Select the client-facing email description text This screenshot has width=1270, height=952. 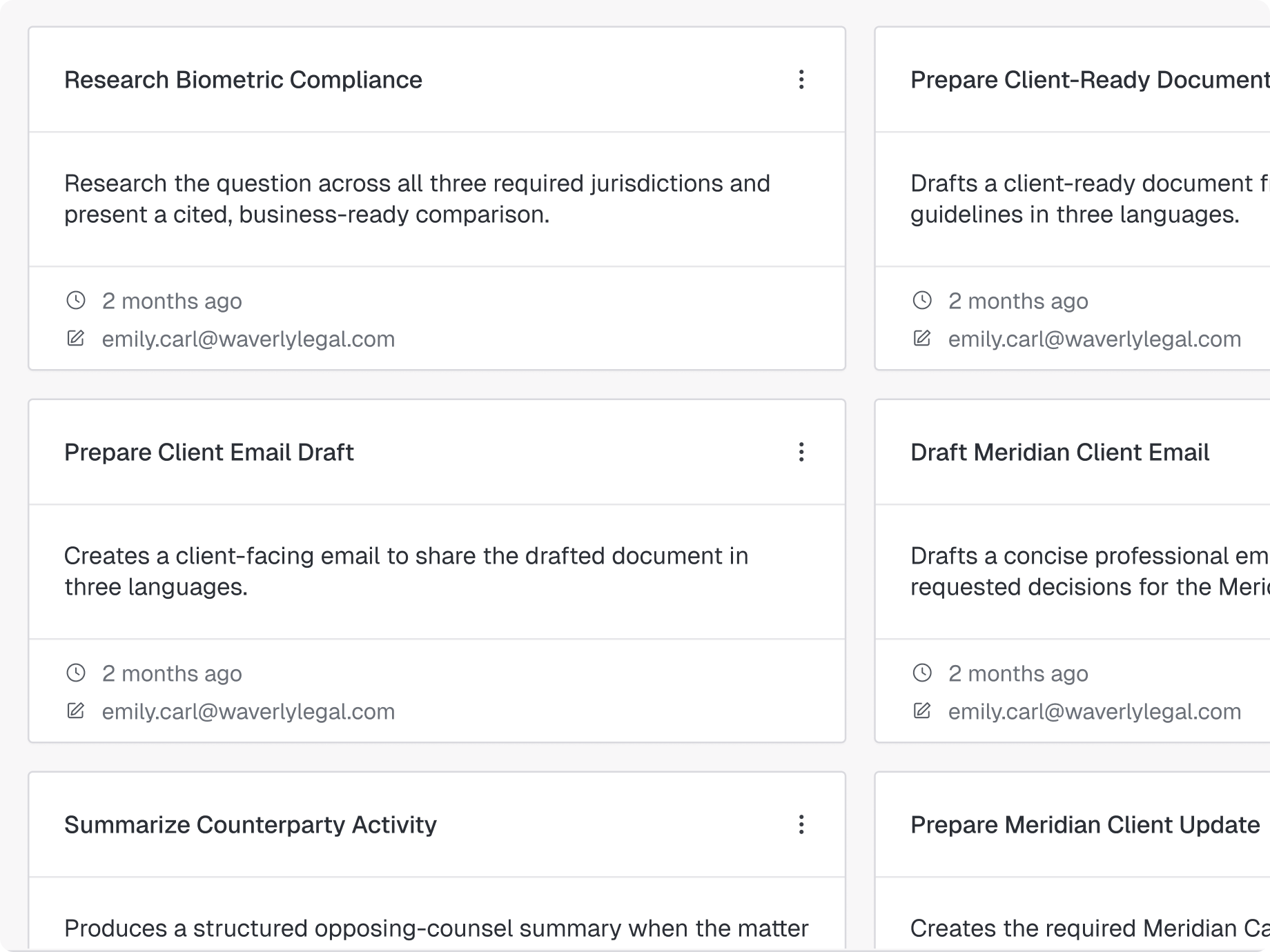click(406, 571)
